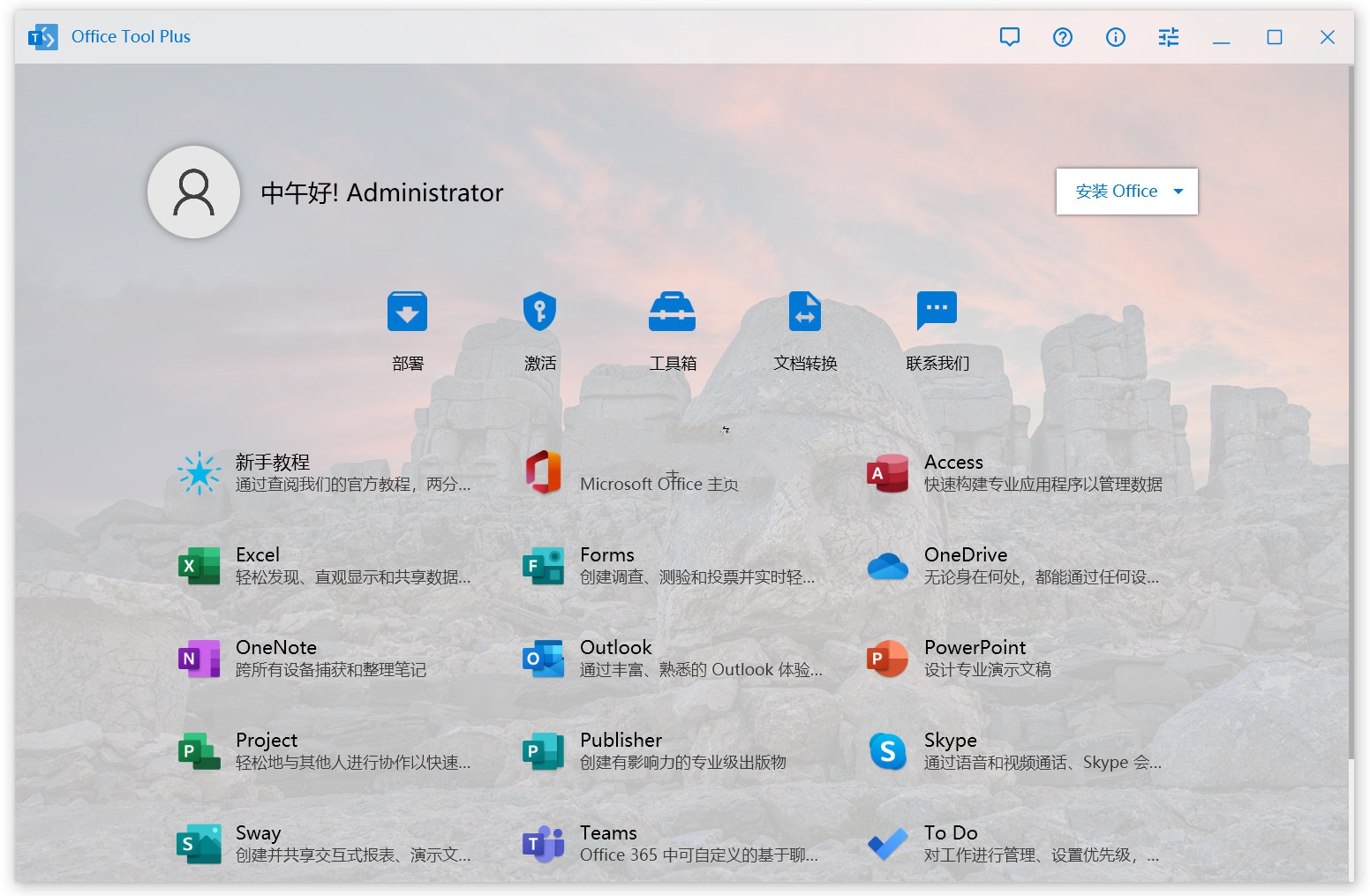Screen dimensions: 1370x896
Task: Click the OneNote app icon
Action: [199, 659]
